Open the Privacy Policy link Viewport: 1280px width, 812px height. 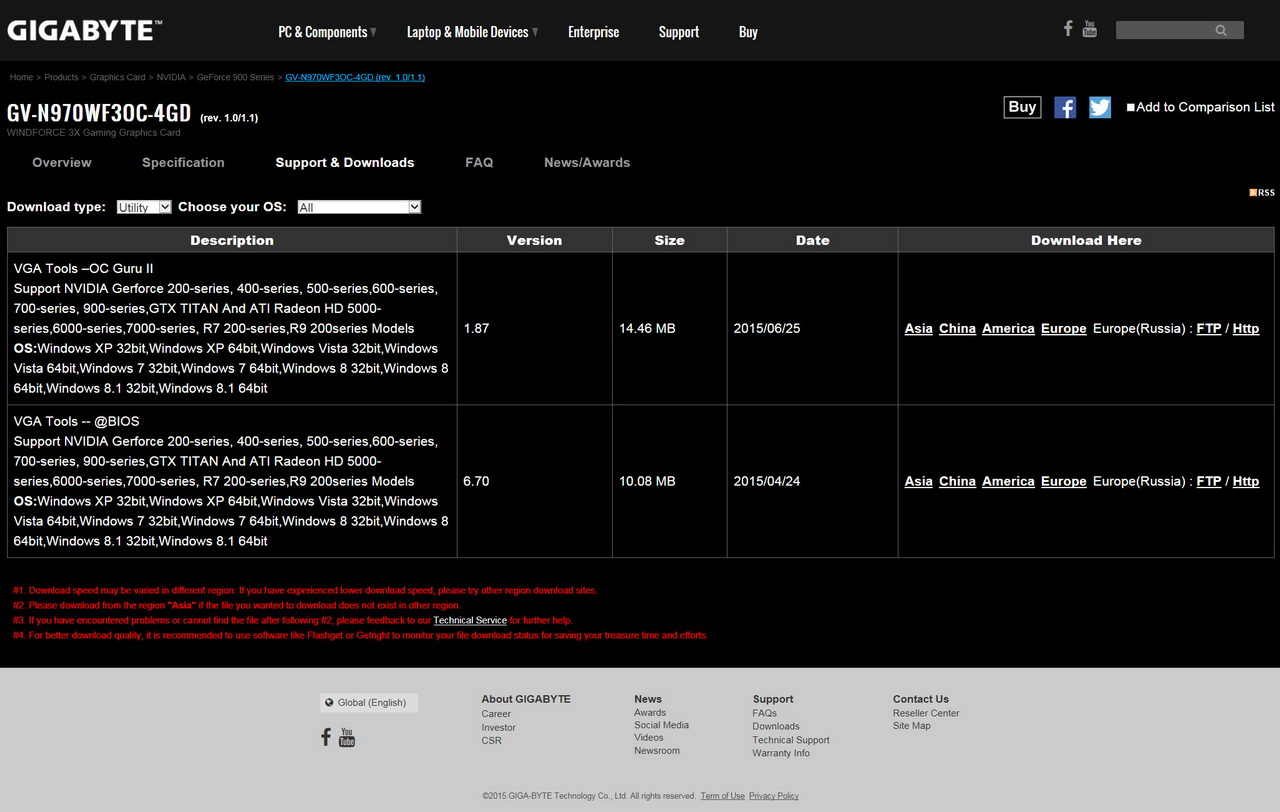(x=774, y=796)
